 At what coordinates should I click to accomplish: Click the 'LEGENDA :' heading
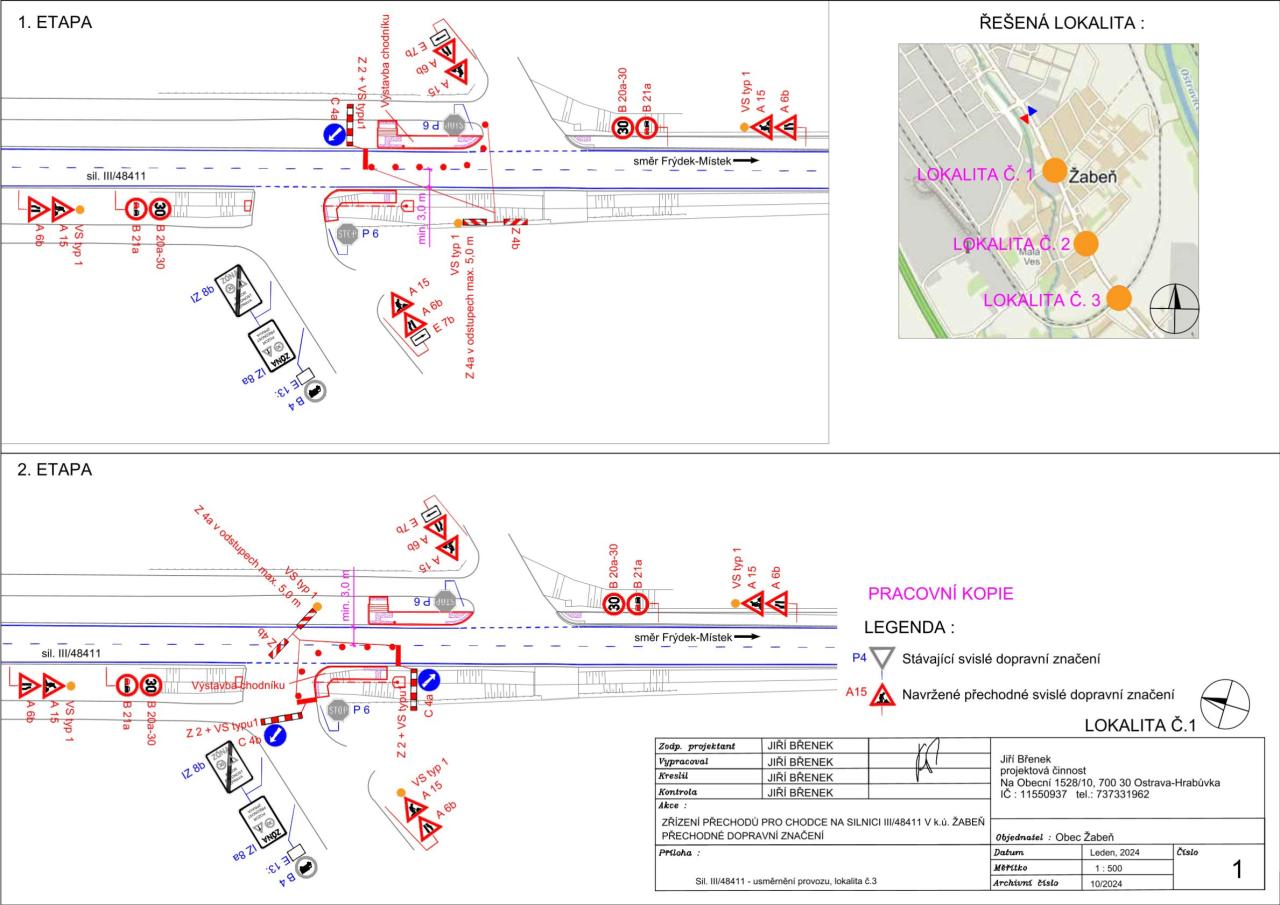pyautogui.click(x=909, y=628)
